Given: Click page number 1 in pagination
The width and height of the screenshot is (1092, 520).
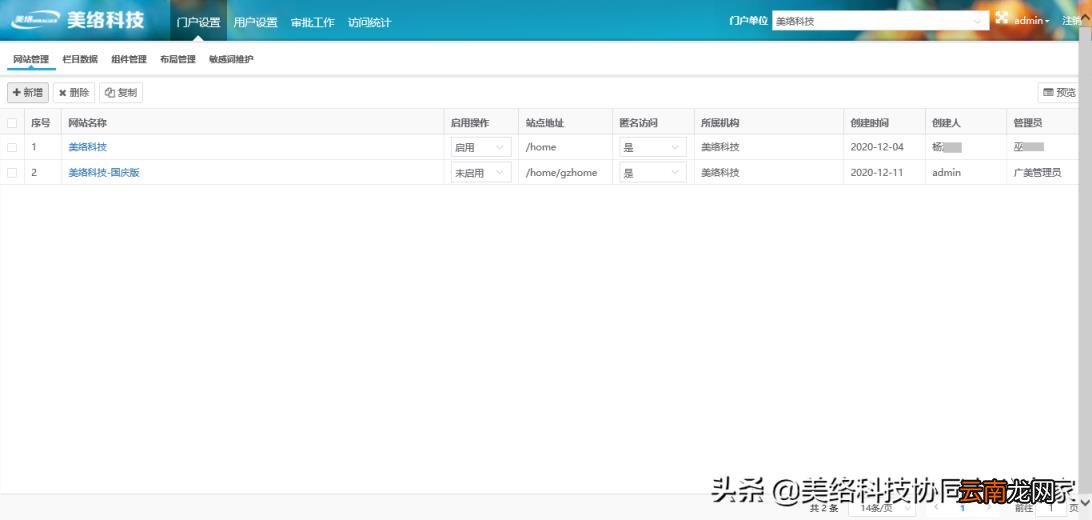Looking at the screenshot, I should coord(962,509).
